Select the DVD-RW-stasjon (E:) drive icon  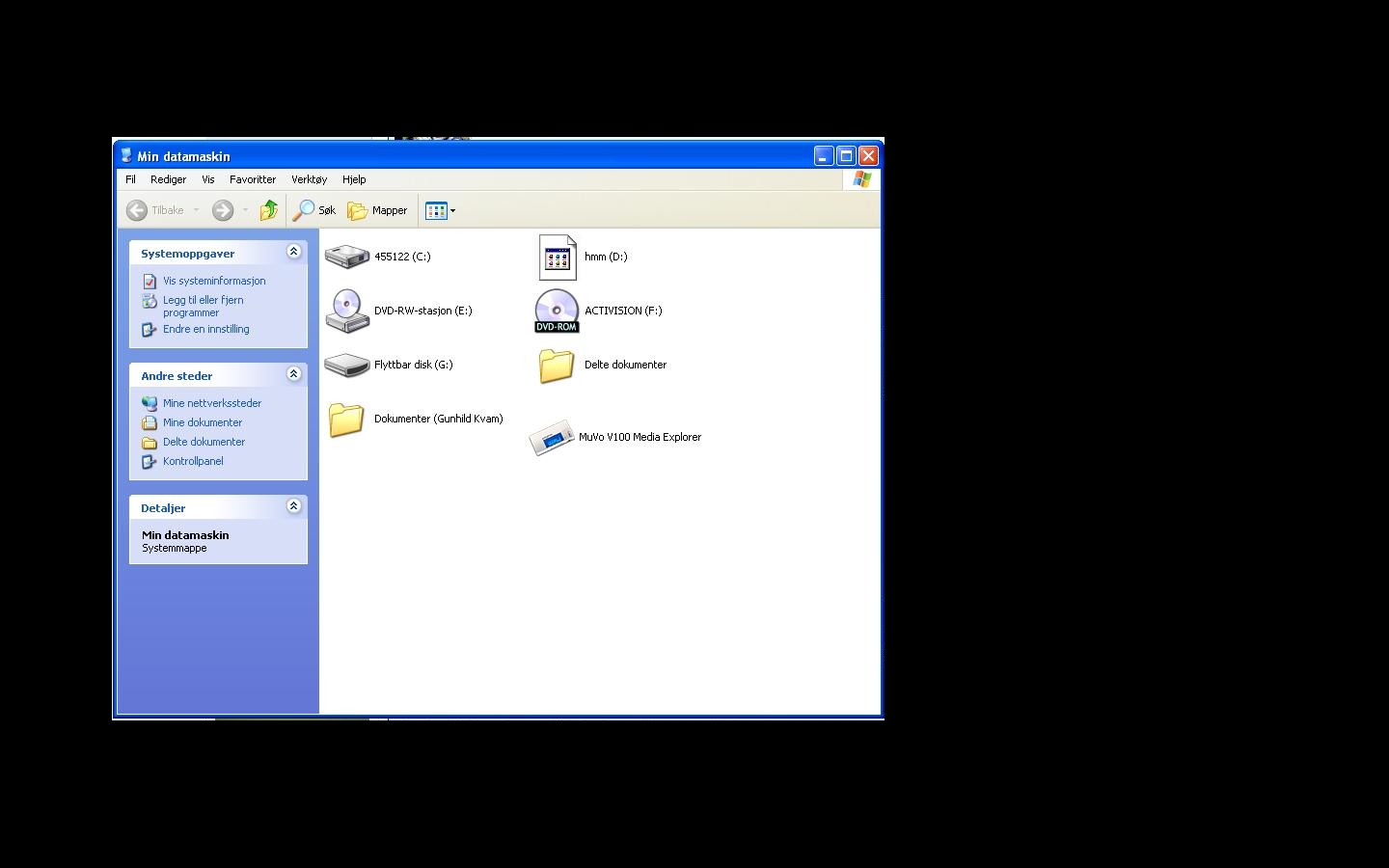[347, 311]
